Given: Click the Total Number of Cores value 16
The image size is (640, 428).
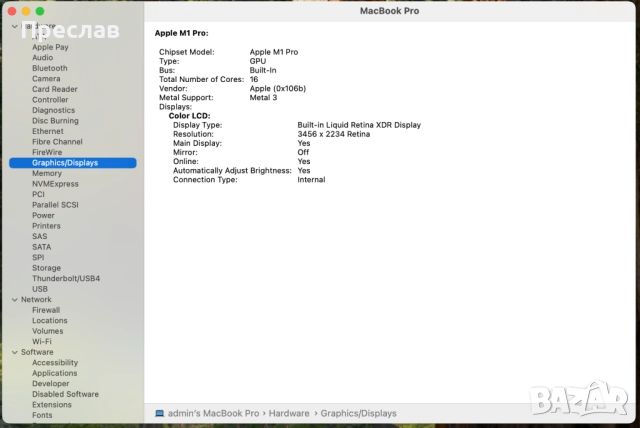Looking at the screenshot, I should click(x=254, y=80).
